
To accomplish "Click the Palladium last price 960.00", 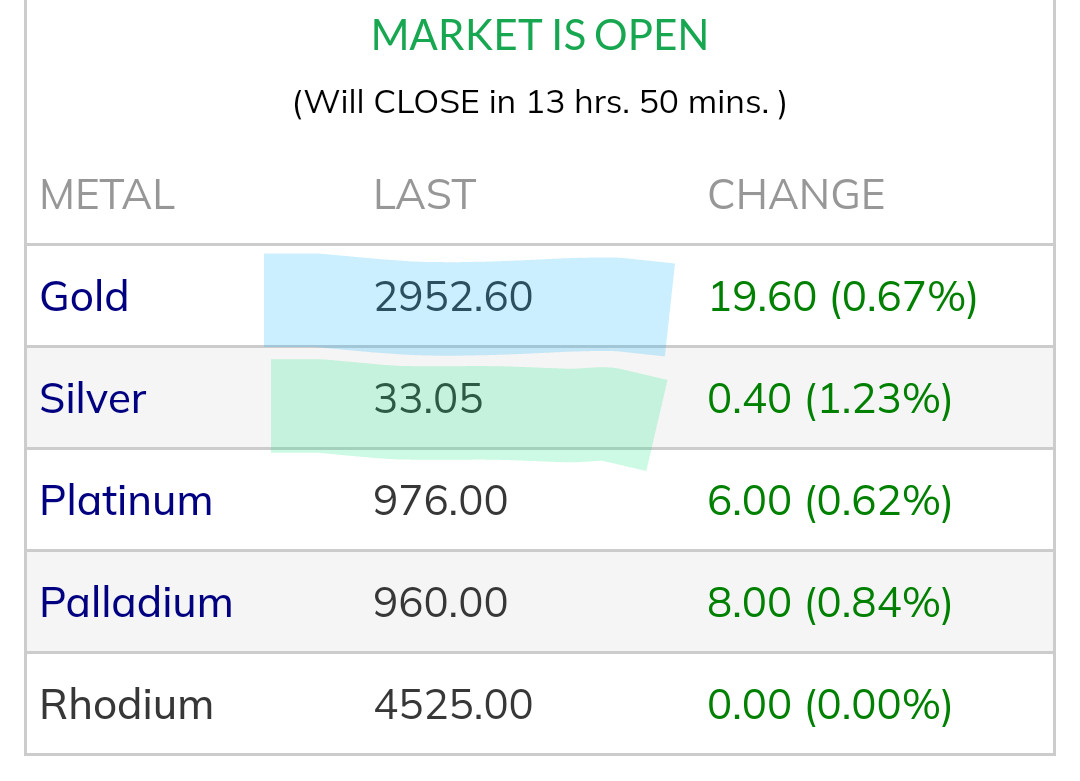I will 440,603.
